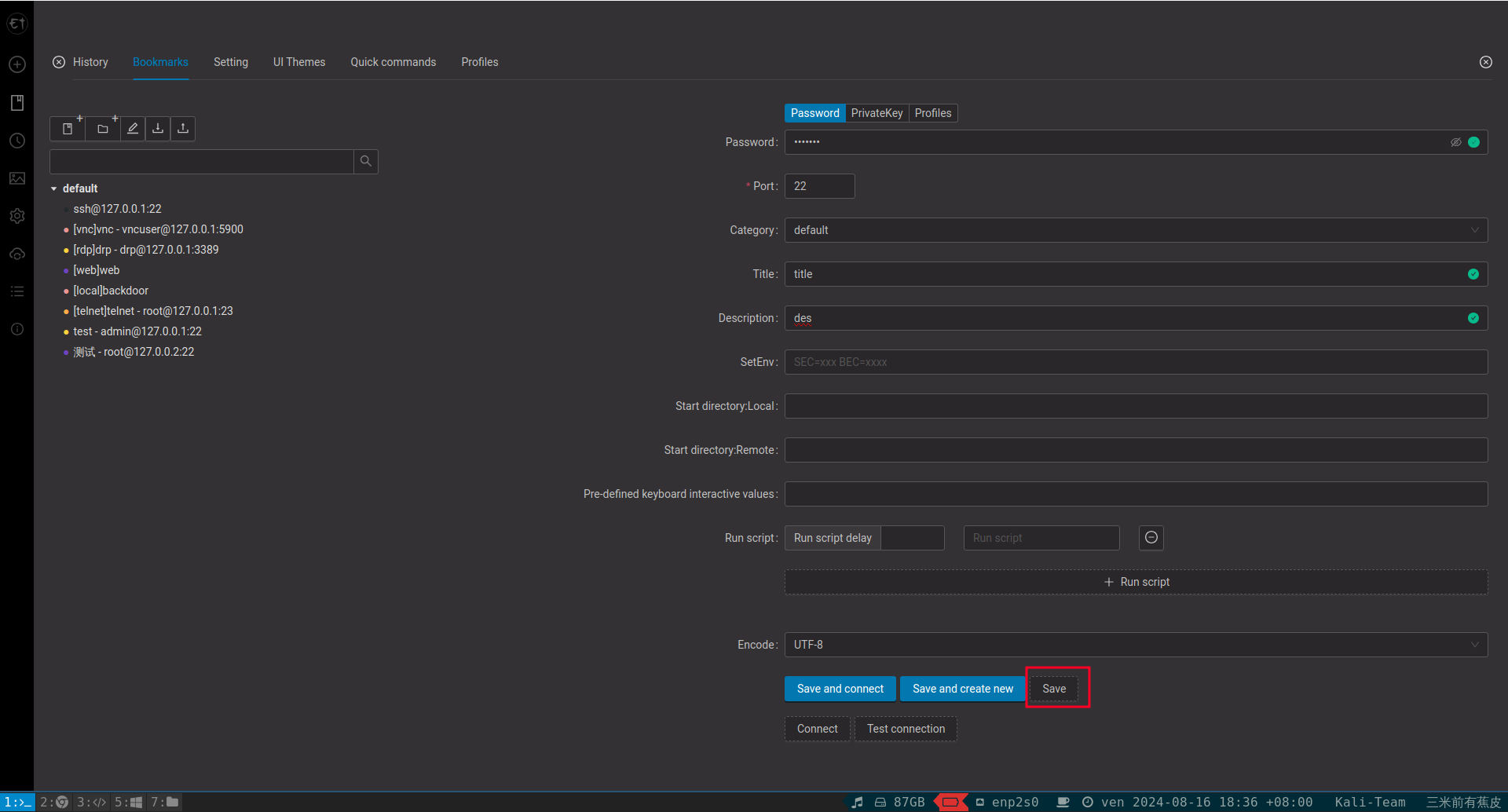Switch to History tab
Viewport: 1508px width, 812px height.
pos(90,62)
